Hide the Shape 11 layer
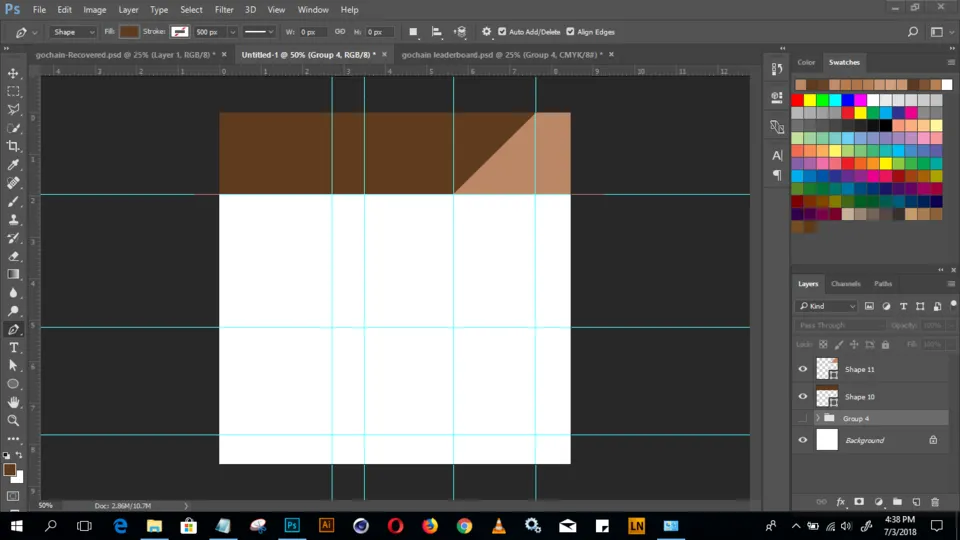The image size is (960, 540). pyautogui.click(x=803, y=369)
